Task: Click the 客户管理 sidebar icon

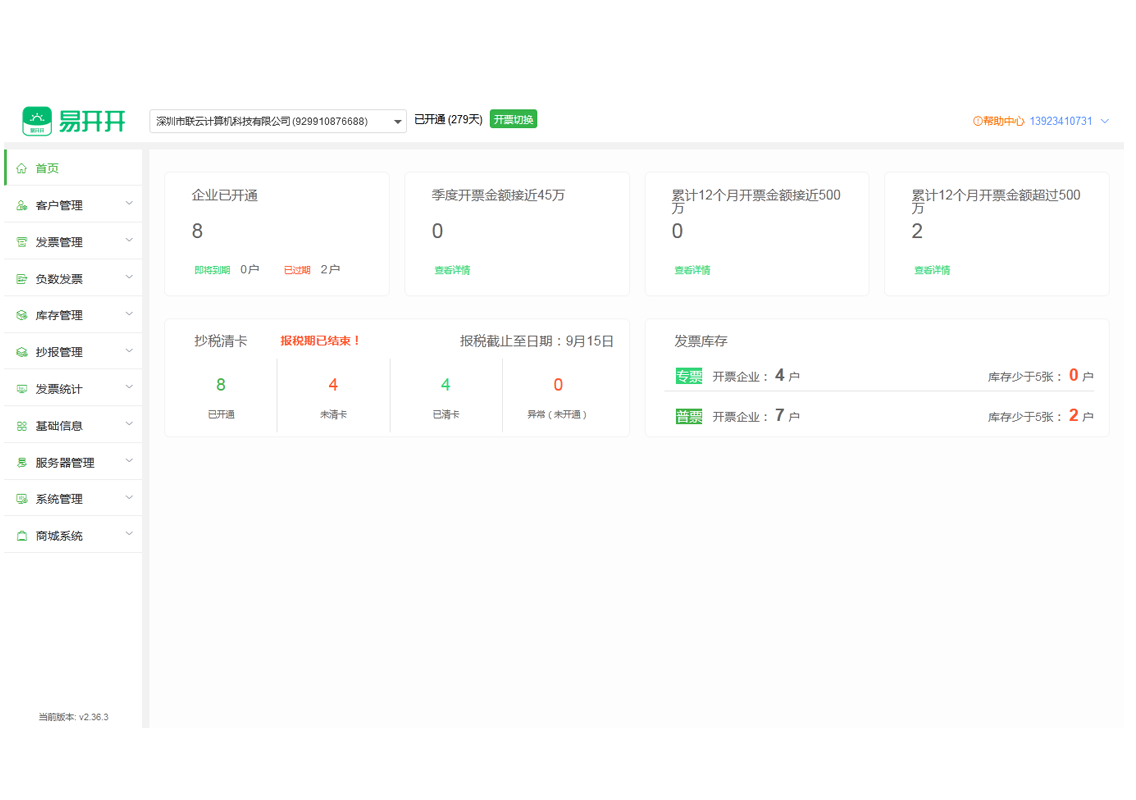Action: click(22, 206)
